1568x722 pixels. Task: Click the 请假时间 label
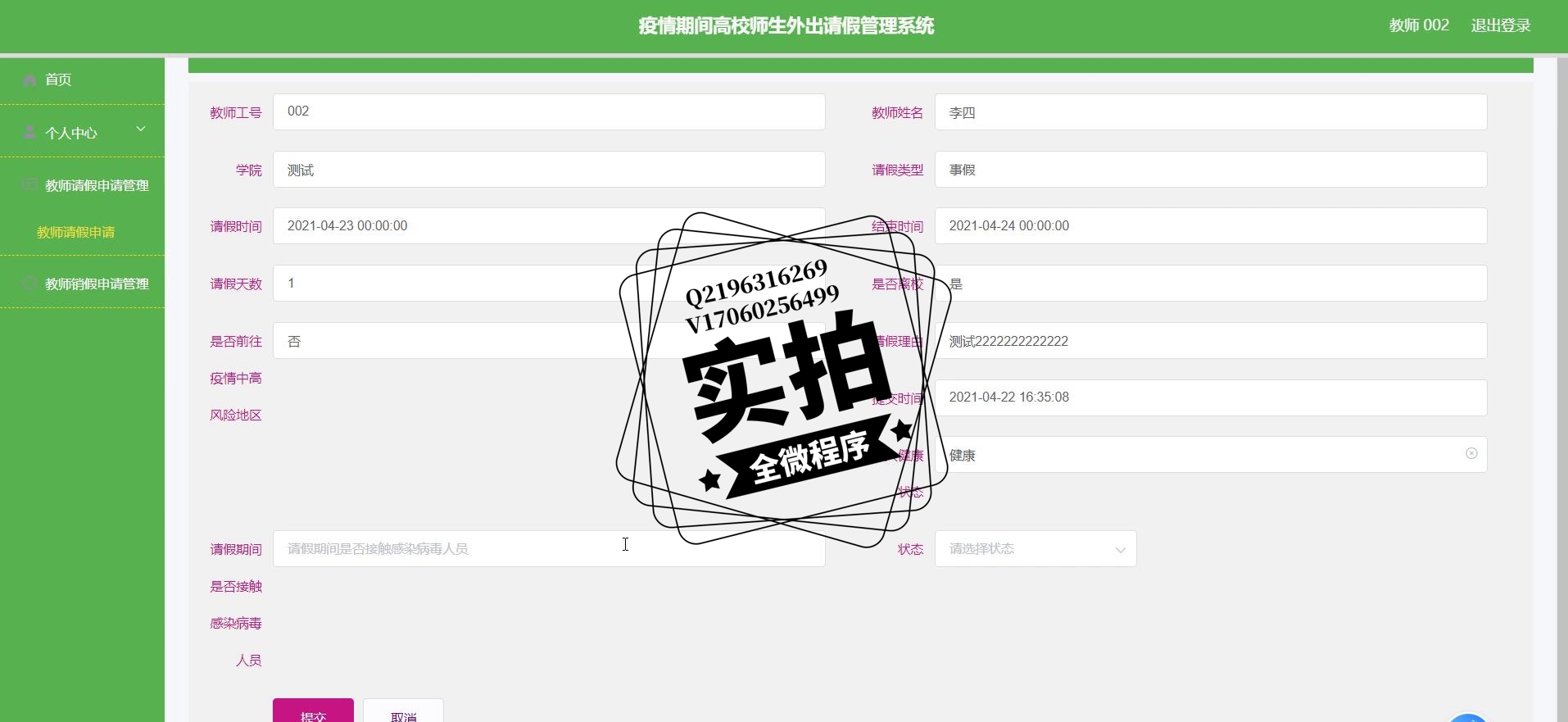click(236, 226)
